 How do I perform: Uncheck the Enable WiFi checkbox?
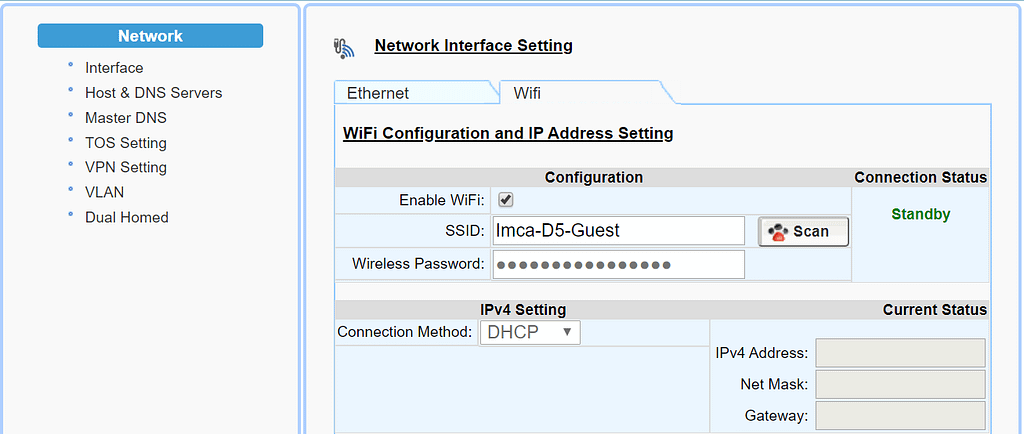tap(506, 199)
